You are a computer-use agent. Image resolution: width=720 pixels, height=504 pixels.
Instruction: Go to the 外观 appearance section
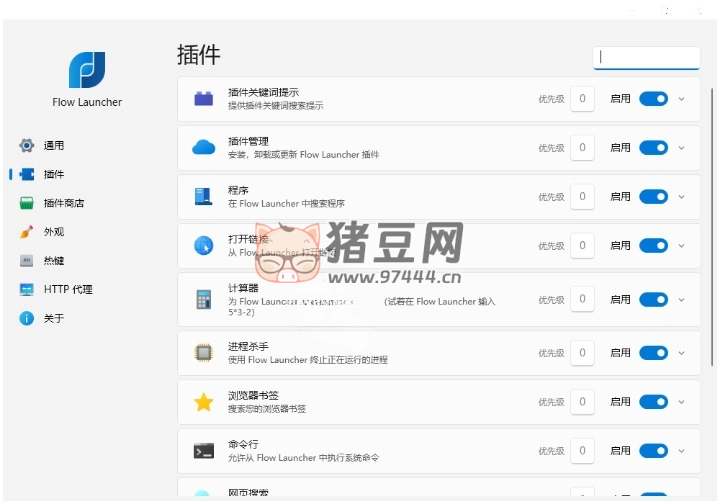pos(53,232)
